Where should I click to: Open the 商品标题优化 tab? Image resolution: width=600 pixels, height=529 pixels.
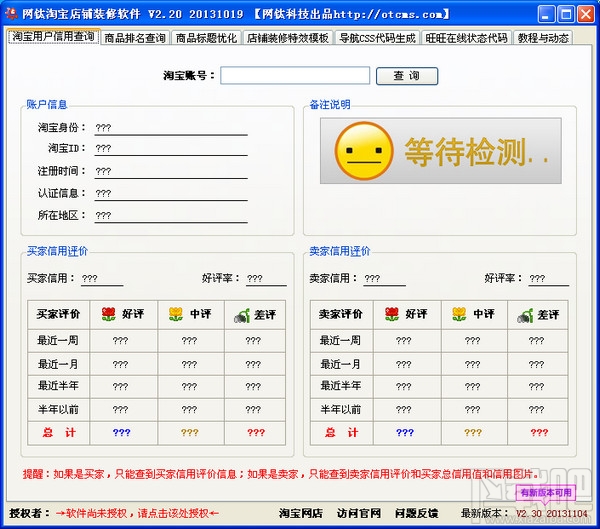click(x=206, y=38)
